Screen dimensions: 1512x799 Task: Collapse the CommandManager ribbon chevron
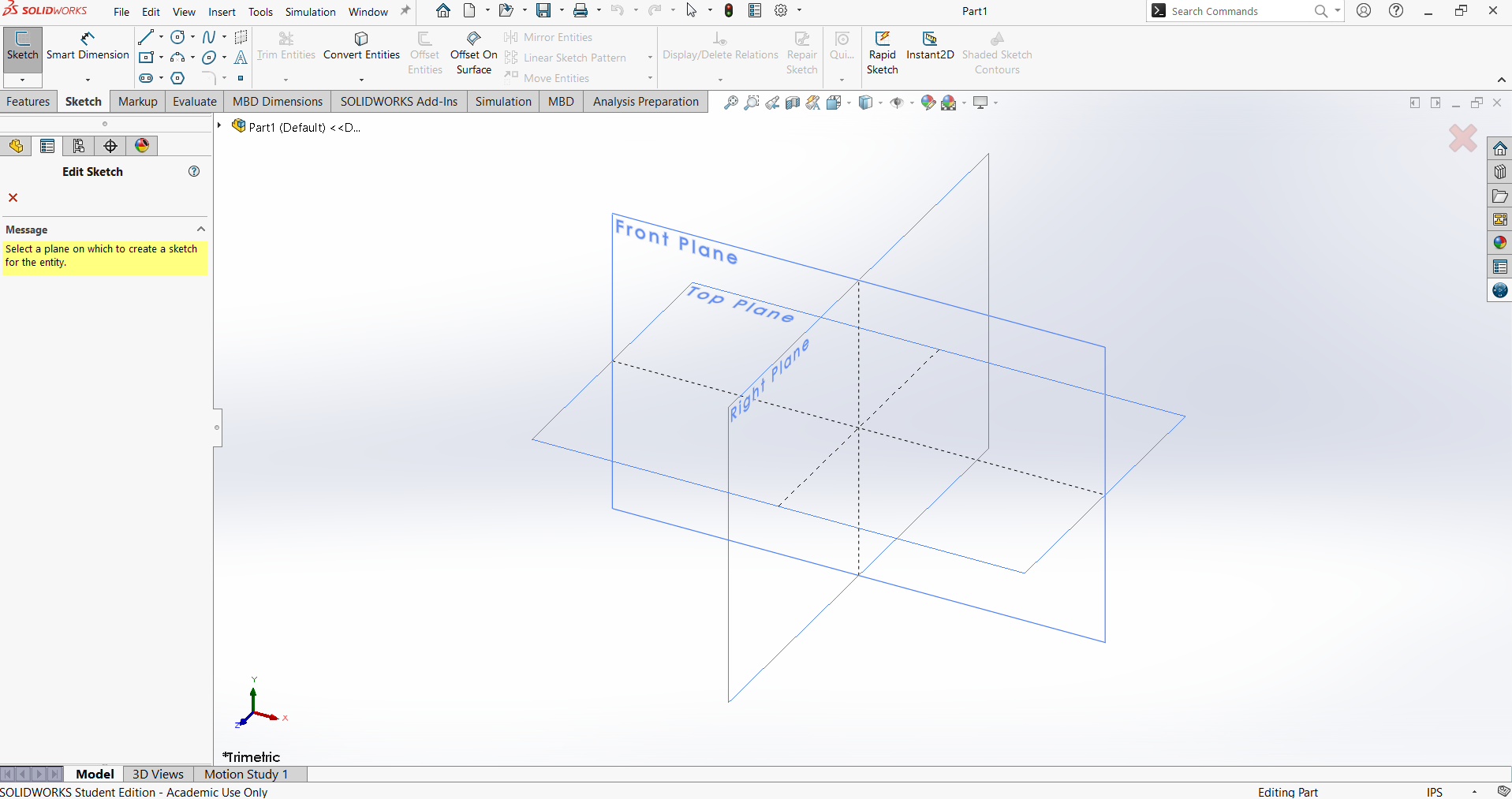1501,80
